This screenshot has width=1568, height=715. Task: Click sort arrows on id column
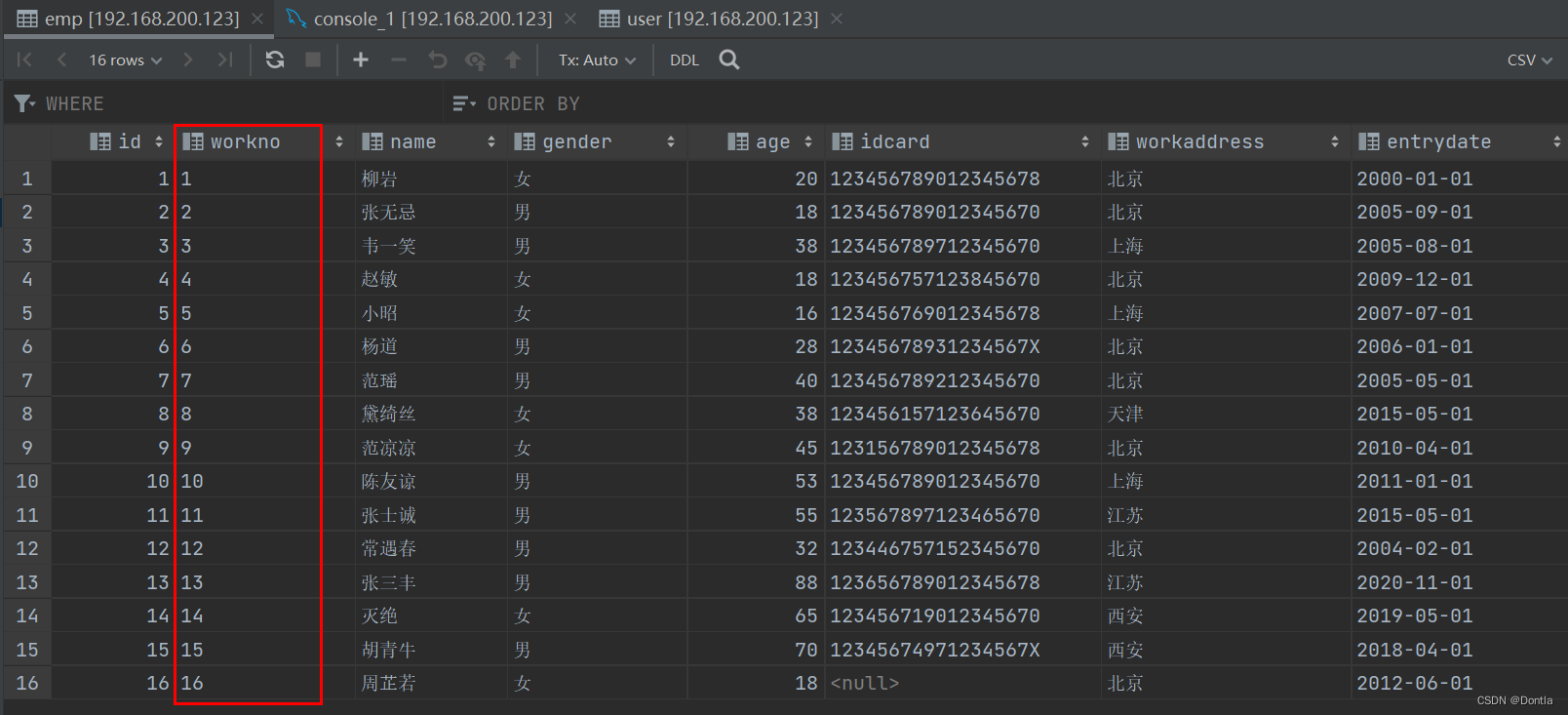coord(159,141)
